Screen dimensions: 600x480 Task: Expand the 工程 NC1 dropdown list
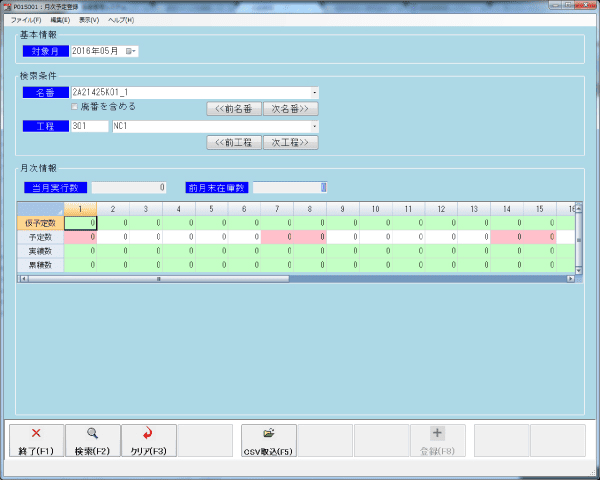[314, 127]
